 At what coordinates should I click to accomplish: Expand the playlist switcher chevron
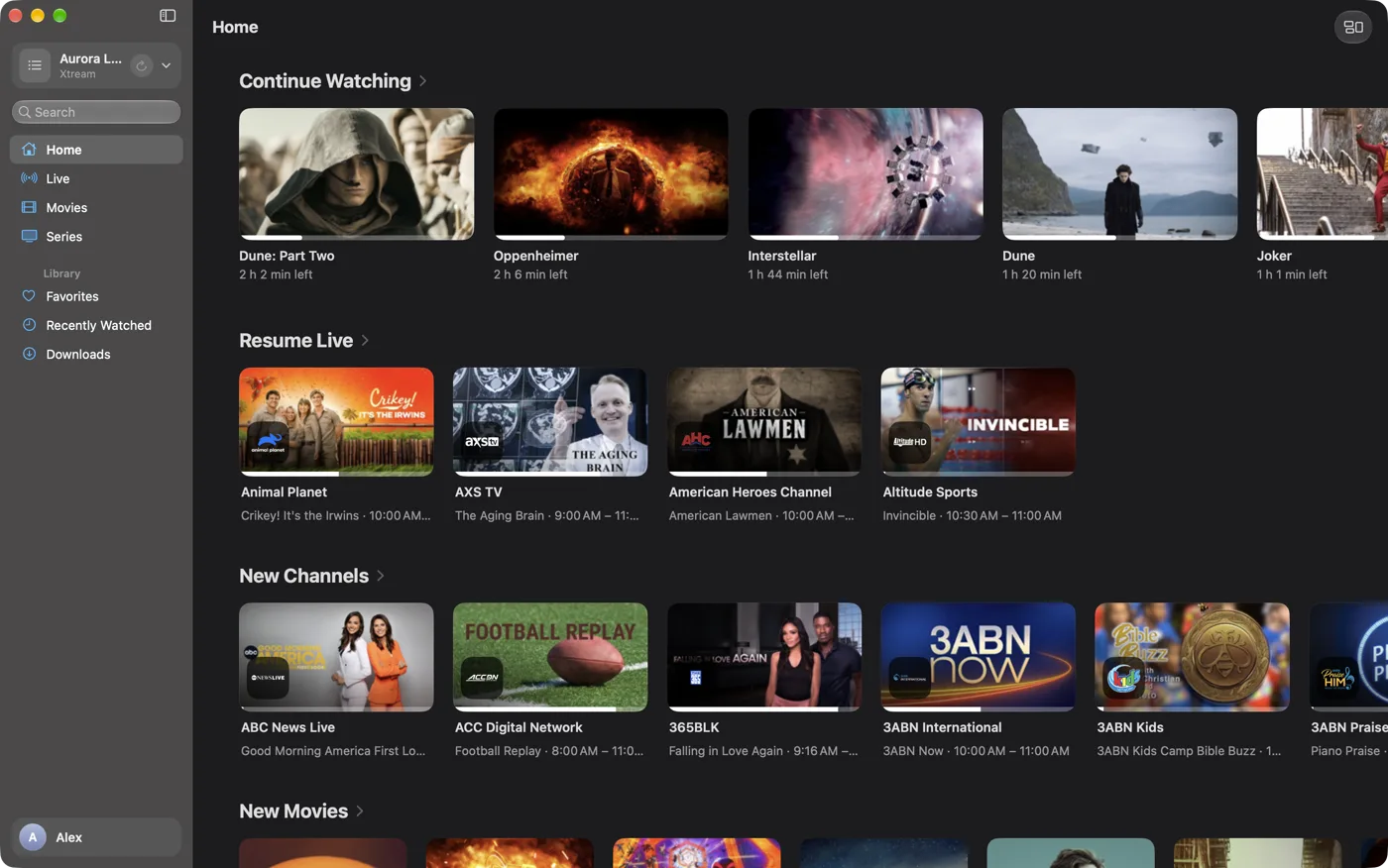[x=166, y=65]
